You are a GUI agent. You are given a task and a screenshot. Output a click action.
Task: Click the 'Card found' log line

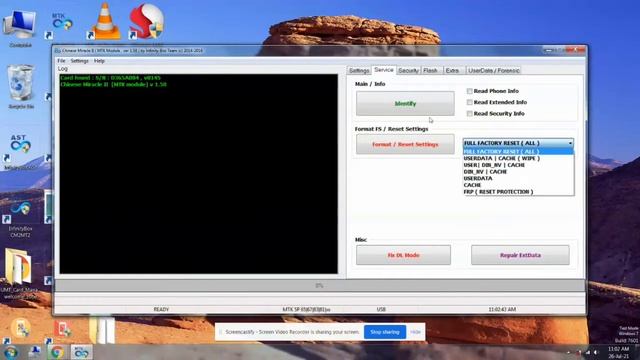110,78
